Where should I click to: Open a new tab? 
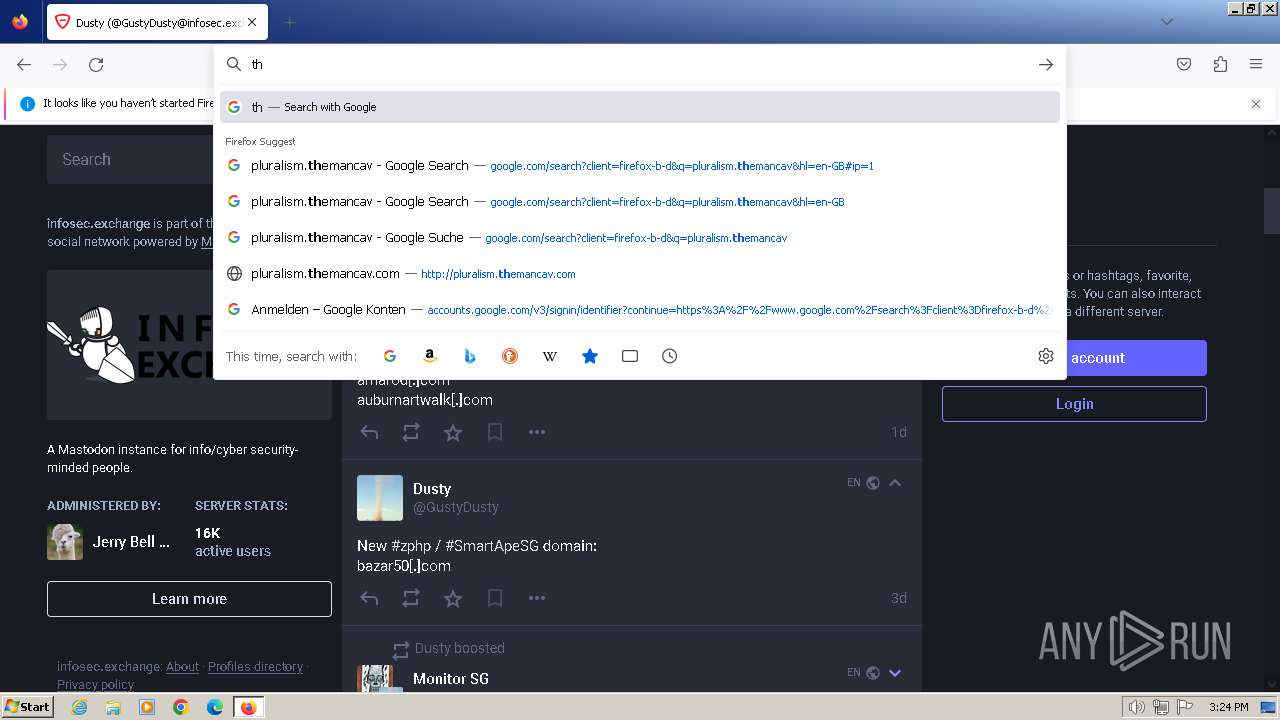point(289,22)
